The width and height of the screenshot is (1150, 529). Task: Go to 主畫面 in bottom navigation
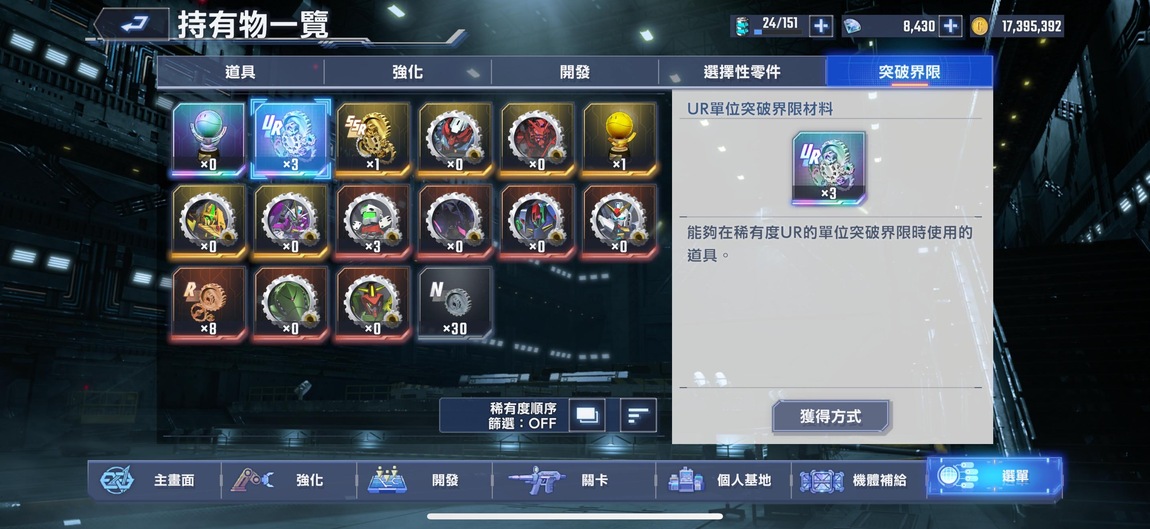(x=154, y=481)
